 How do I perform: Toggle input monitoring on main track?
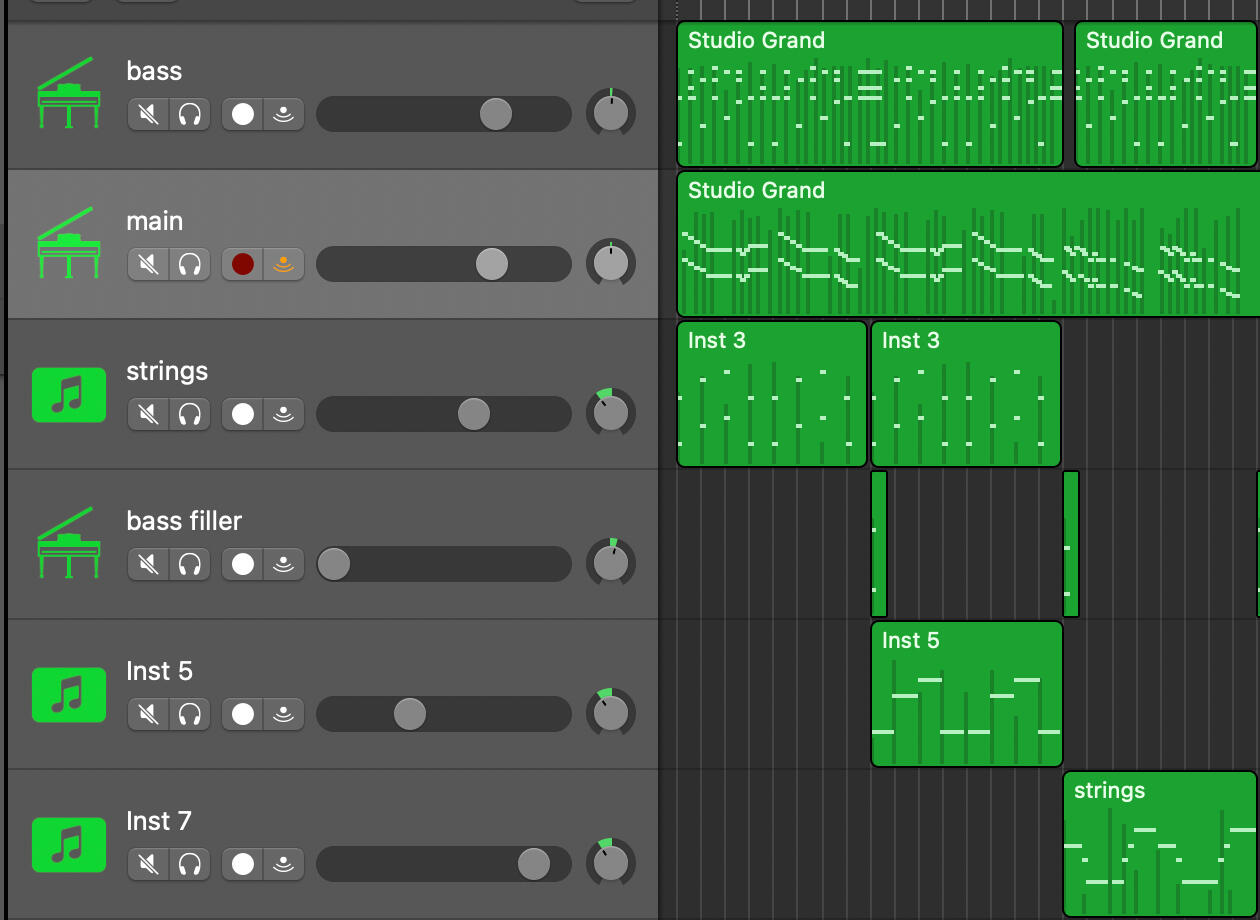284,264
